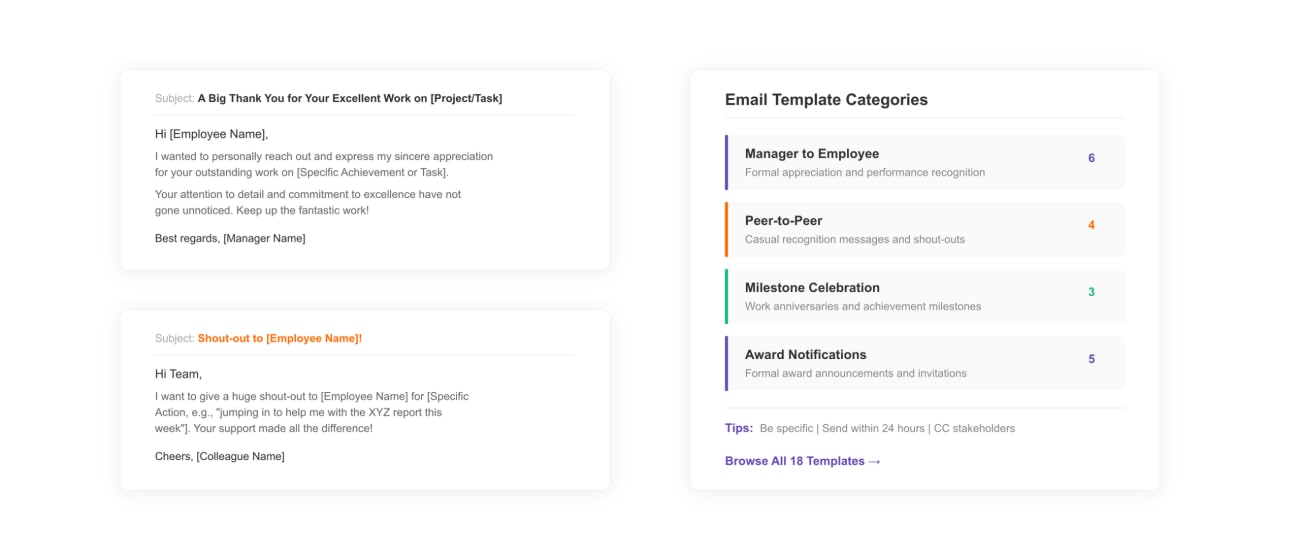The width and height of the screenshot is (1300, 557).
Task: Click the purple Tips label
Action: point(738,428)
